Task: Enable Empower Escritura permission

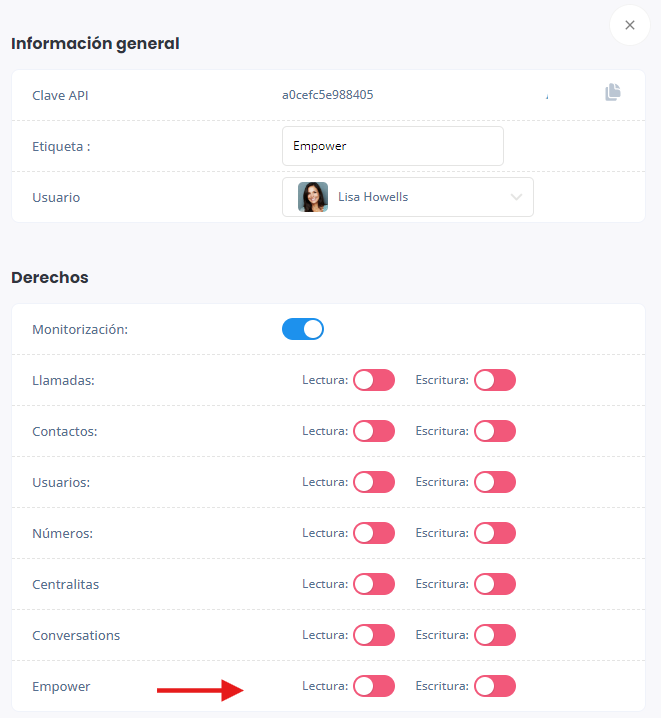Action: (x=495, y=686)
